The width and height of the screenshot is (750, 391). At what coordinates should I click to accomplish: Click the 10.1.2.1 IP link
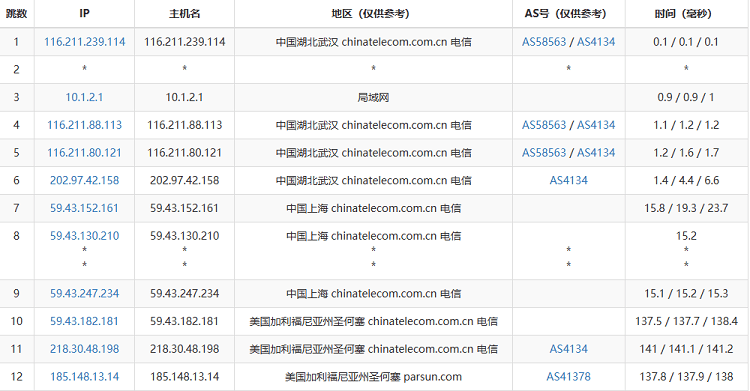(x=84, y=98)
